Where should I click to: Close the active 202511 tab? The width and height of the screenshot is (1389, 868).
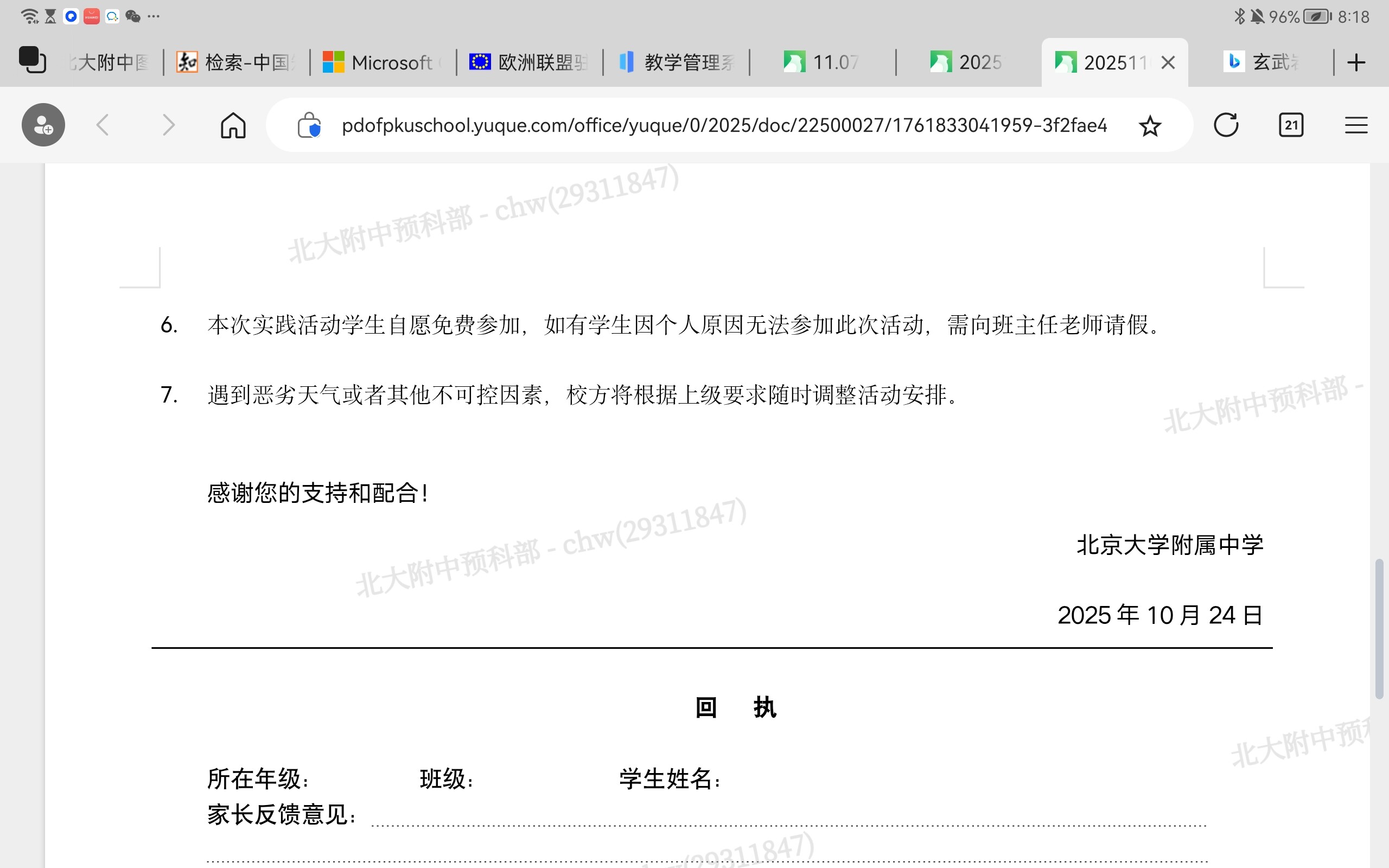1168,62
